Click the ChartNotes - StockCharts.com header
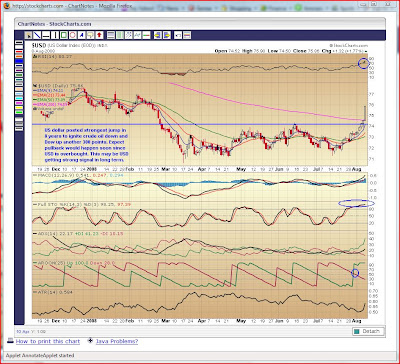 55,24
